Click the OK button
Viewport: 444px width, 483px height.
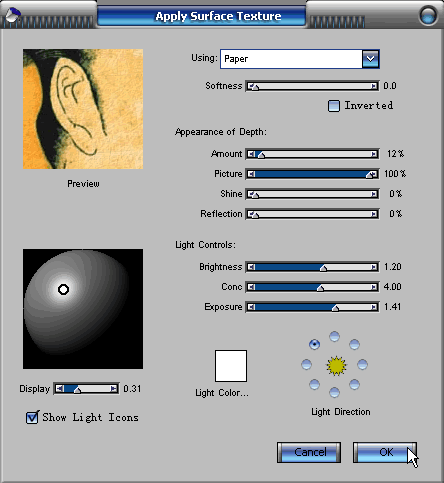385,452
